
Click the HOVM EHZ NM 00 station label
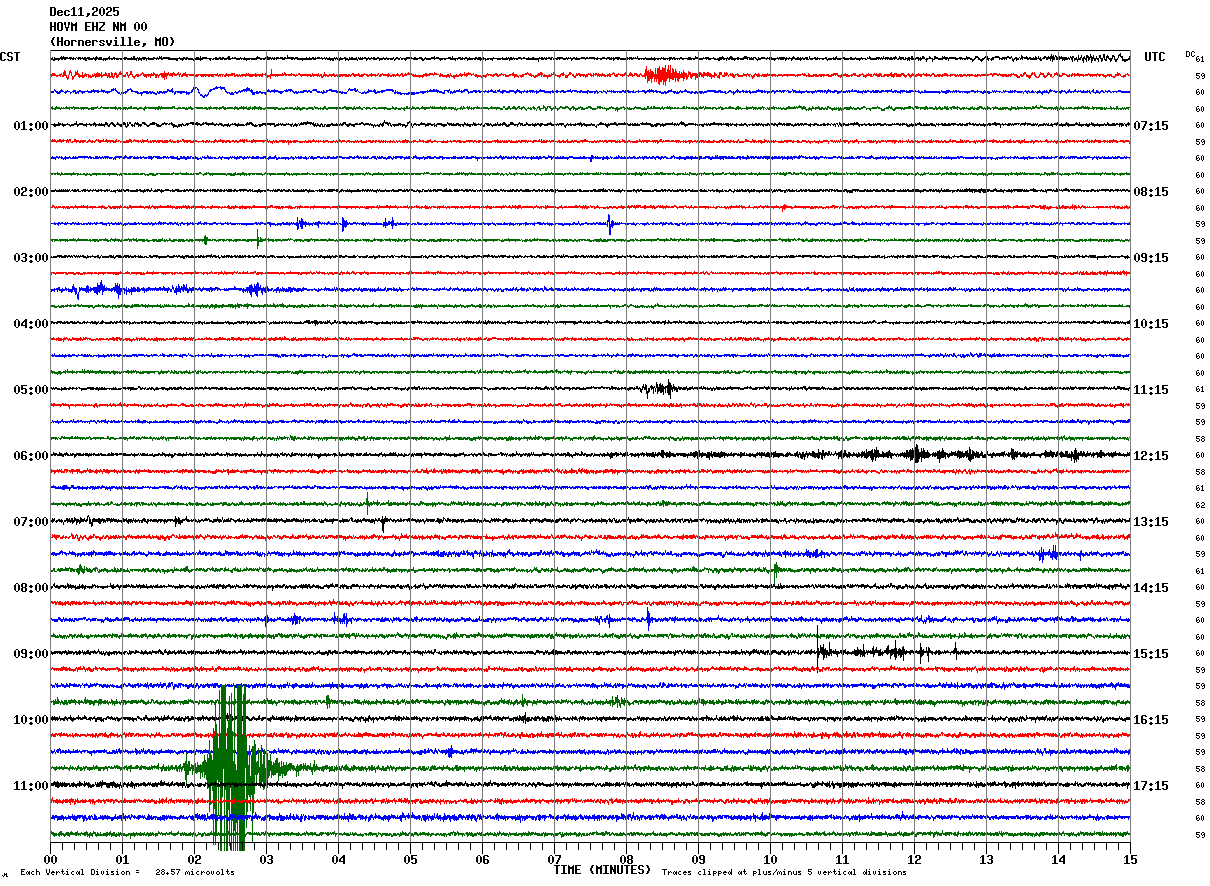pos(98,27)
